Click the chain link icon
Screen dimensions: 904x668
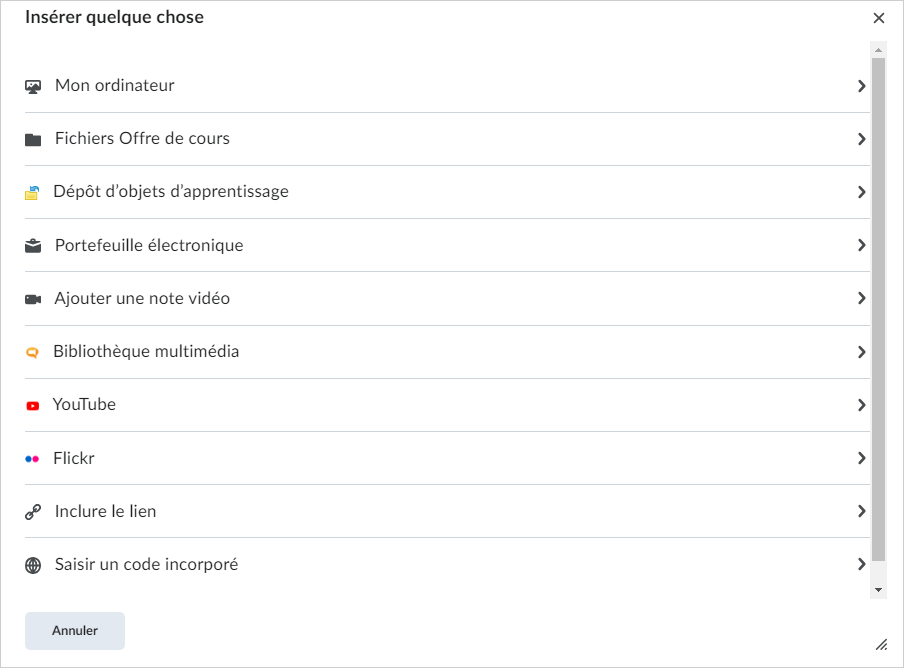tap(33, 512)
